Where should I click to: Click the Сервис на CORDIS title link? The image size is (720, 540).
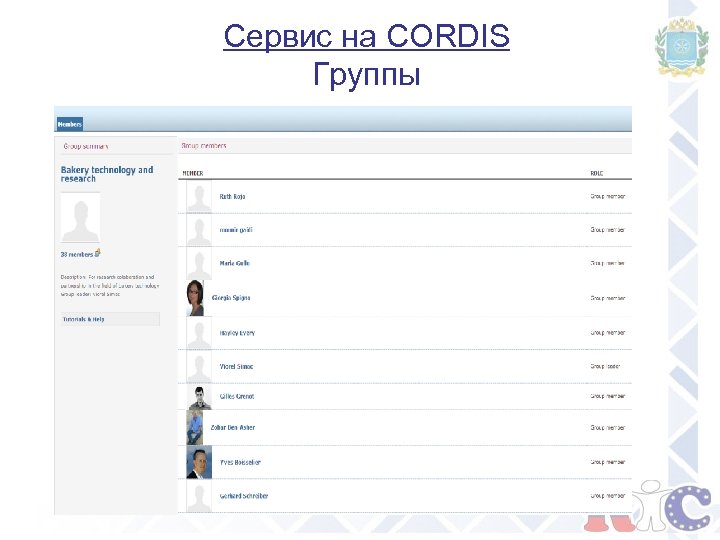[x=366, y=35]
